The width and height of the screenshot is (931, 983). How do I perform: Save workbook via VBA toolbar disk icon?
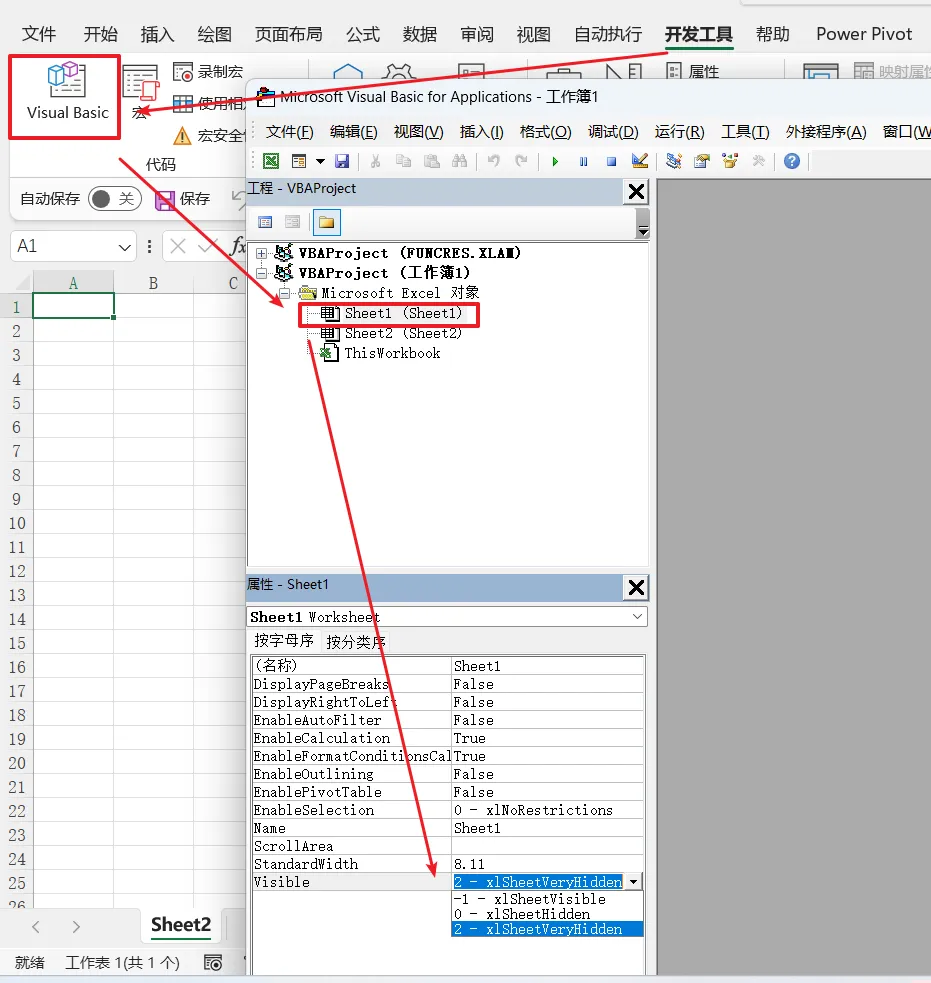tap(342, 161)
